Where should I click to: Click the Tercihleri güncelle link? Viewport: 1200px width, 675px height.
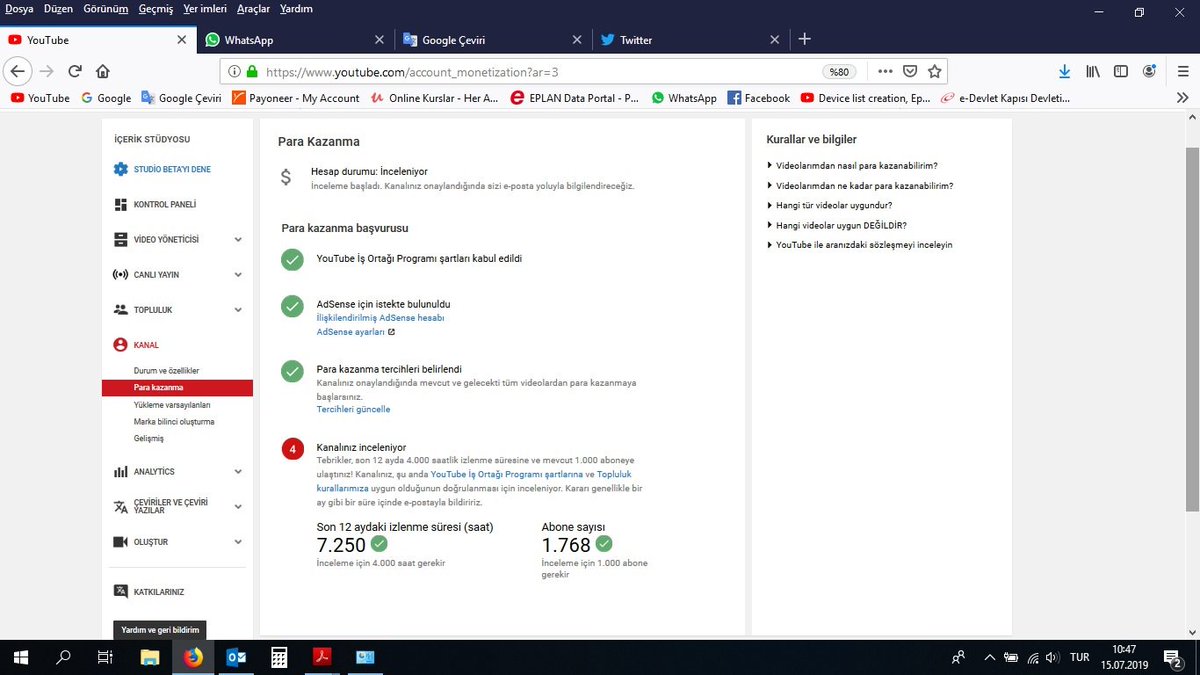tap(353, 409)
